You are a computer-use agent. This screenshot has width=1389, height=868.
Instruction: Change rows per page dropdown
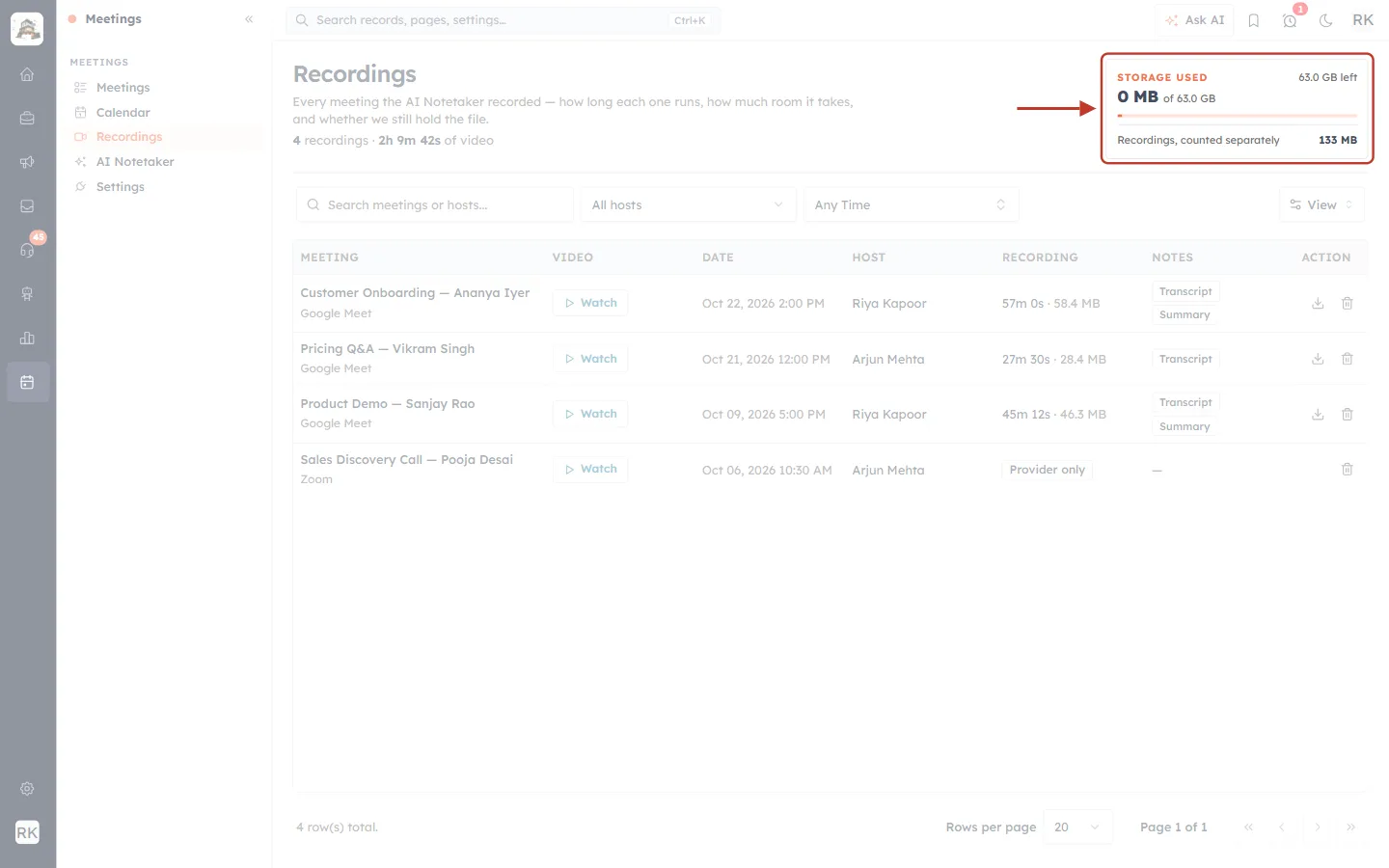(1077, 827)
